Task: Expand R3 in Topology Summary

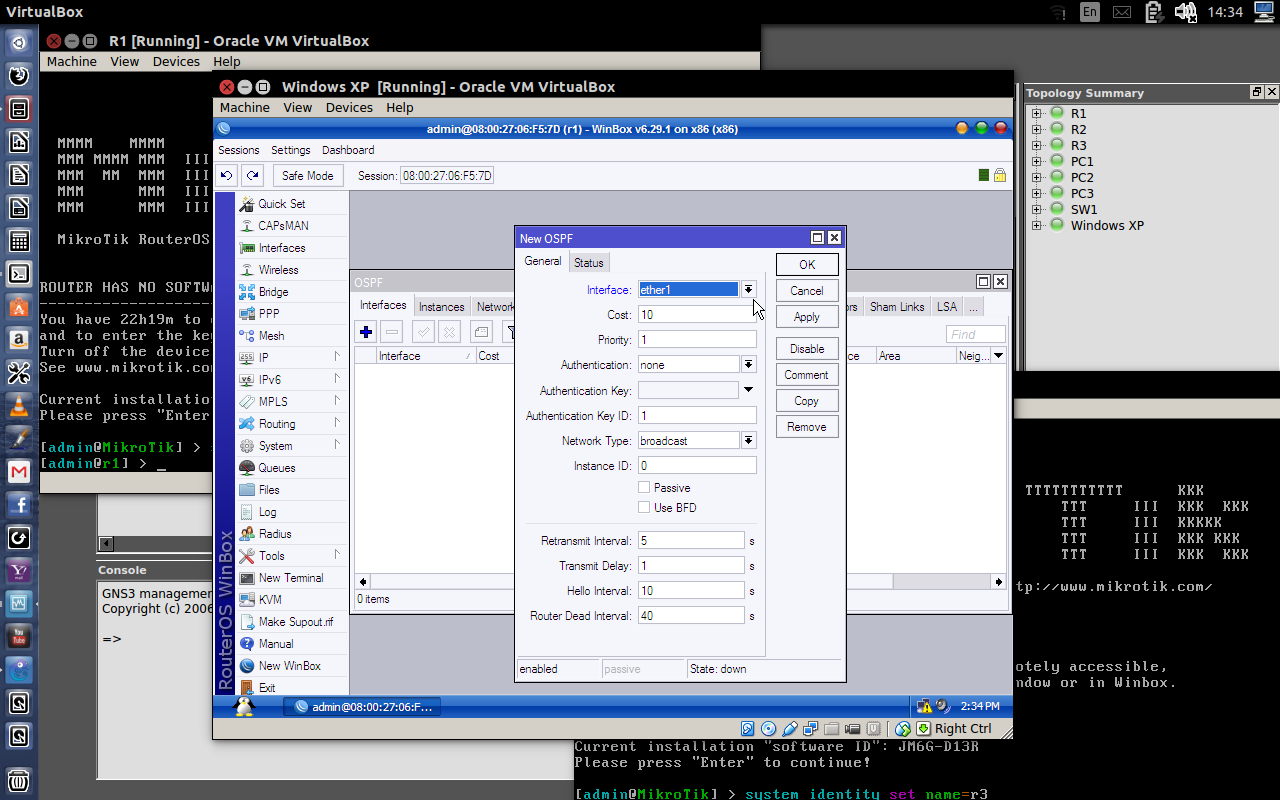Action: 1037,146
